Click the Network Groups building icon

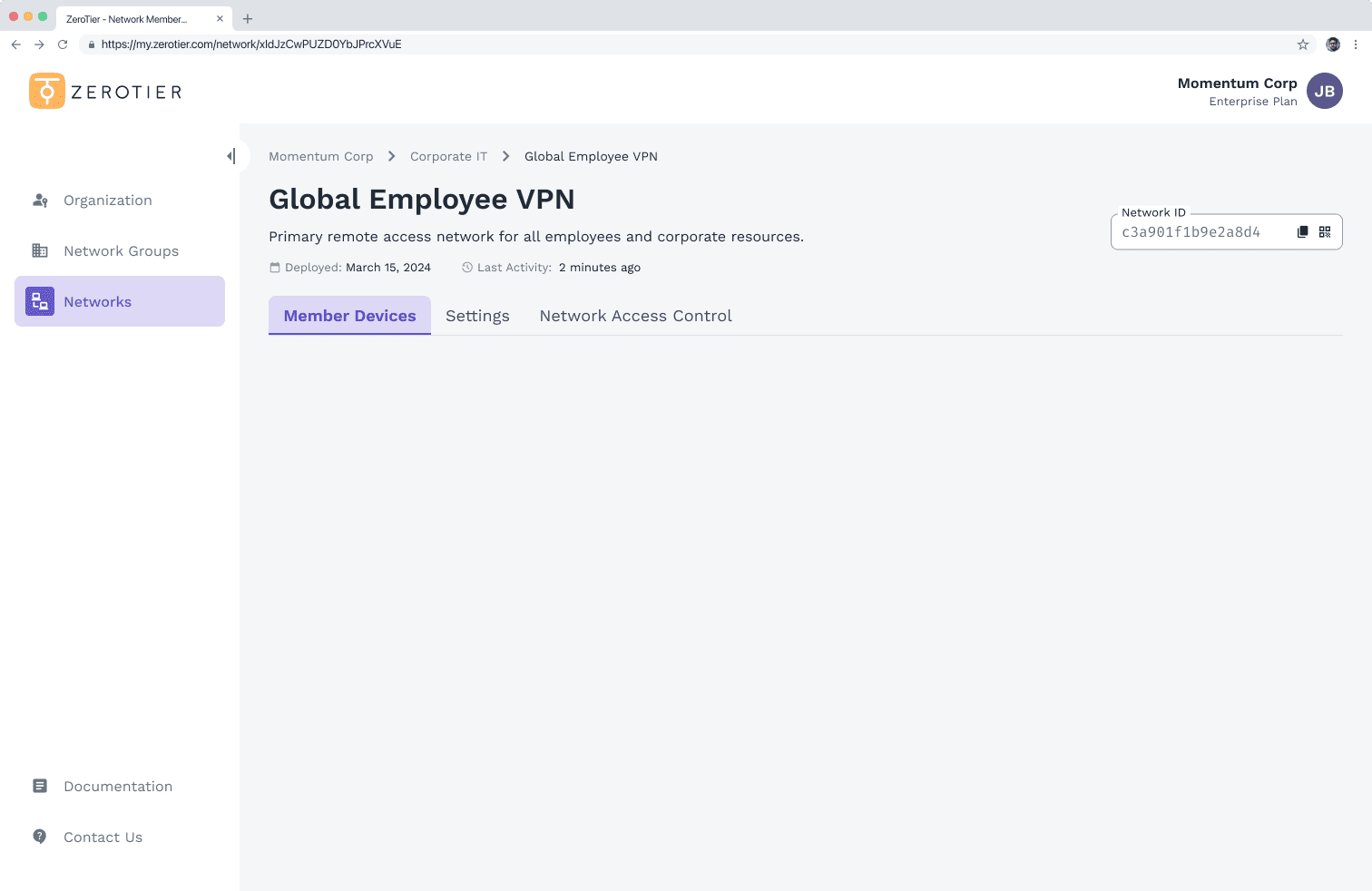pyautogui.click(x=40, y=251)
